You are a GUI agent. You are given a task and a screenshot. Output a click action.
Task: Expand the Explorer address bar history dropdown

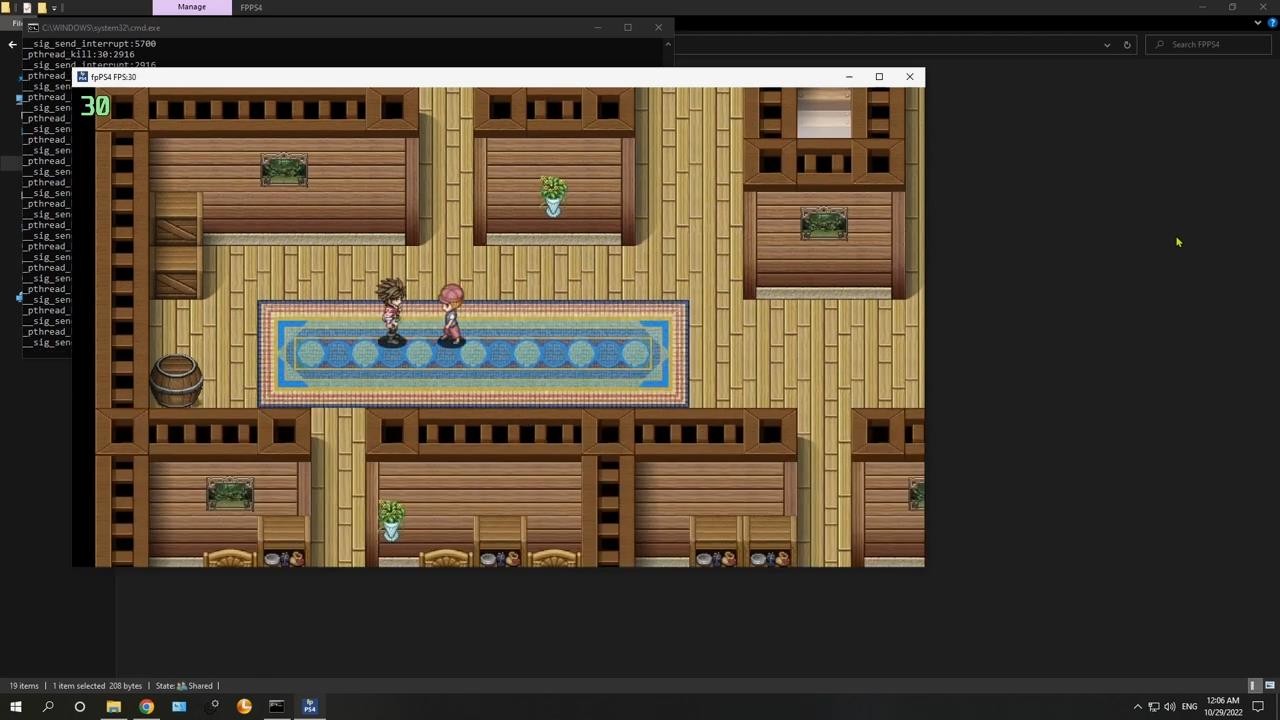1107,45
